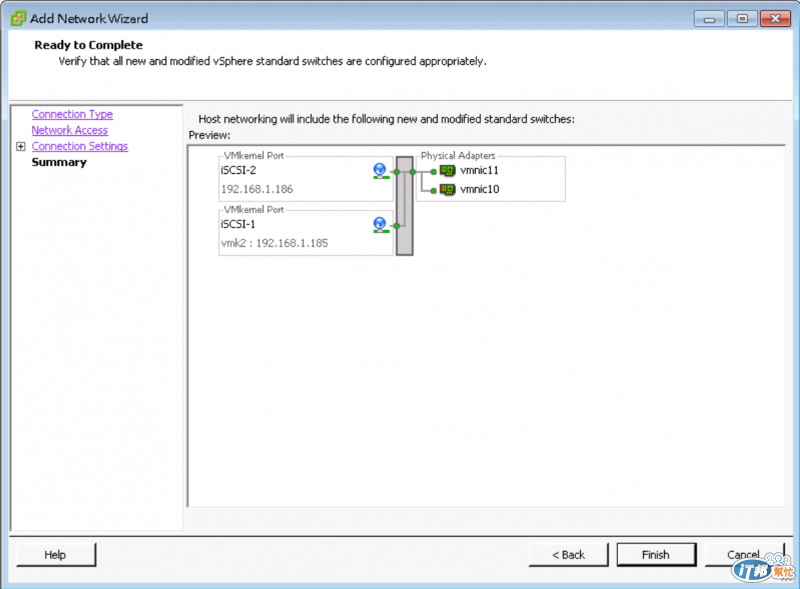Click the virtual switch bar in preview
Viewport: 800px width, 589px height.
(x=405, y=206)
